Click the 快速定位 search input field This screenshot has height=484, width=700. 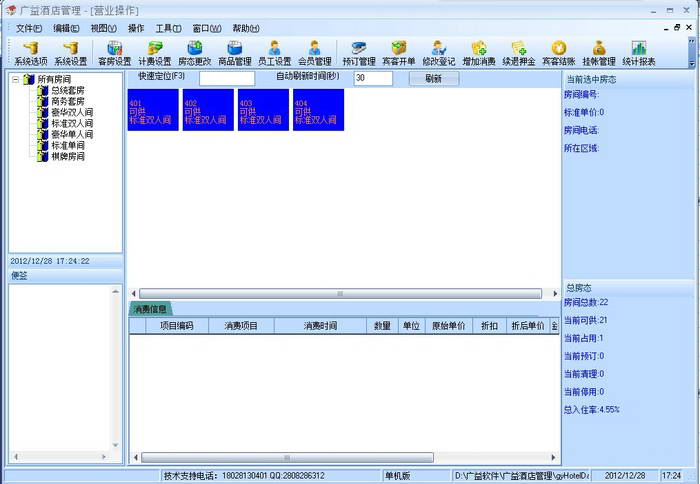[227, 79]
